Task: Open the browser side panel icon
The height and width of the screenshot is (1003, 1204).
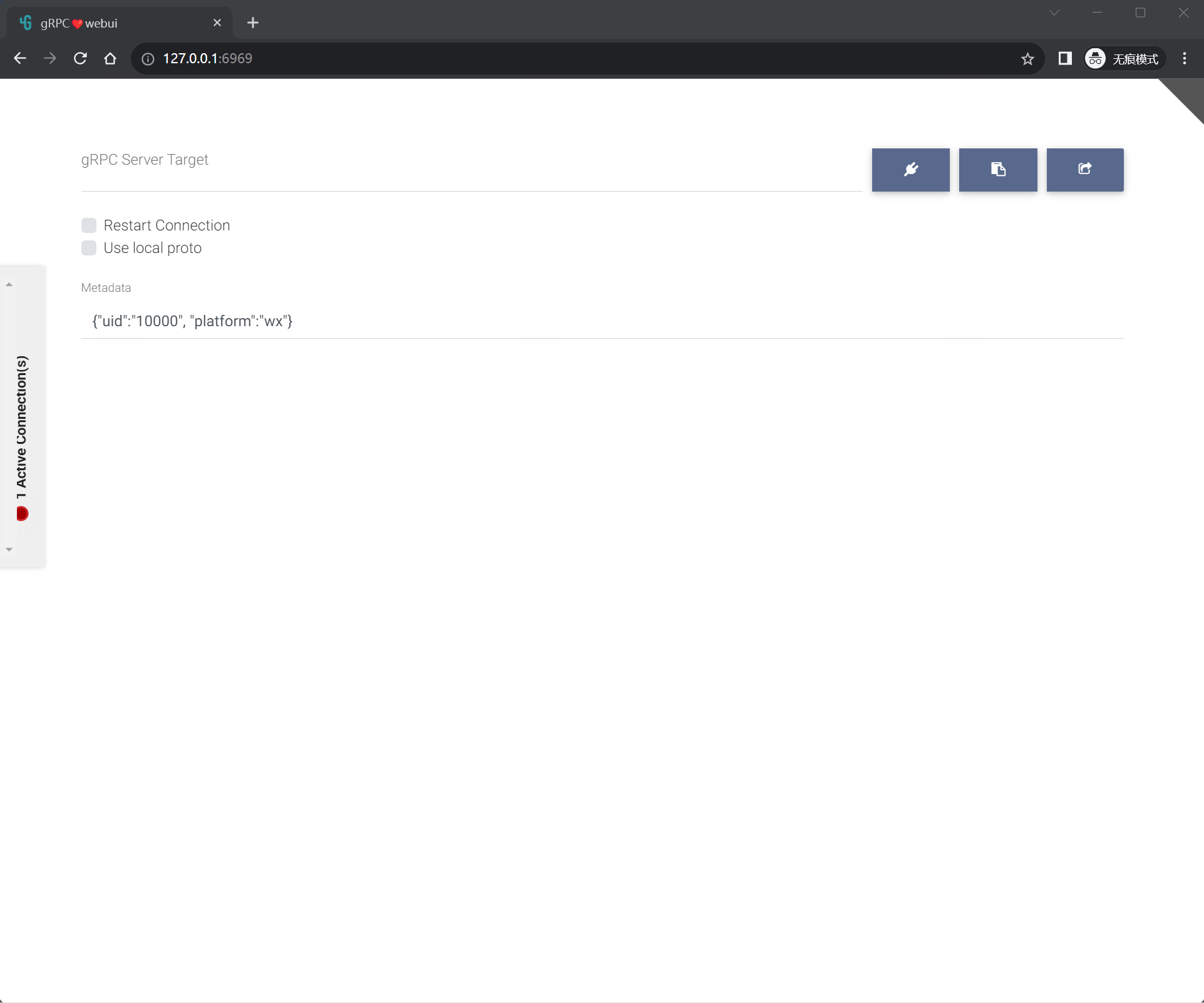Action: pos(1064,59)
